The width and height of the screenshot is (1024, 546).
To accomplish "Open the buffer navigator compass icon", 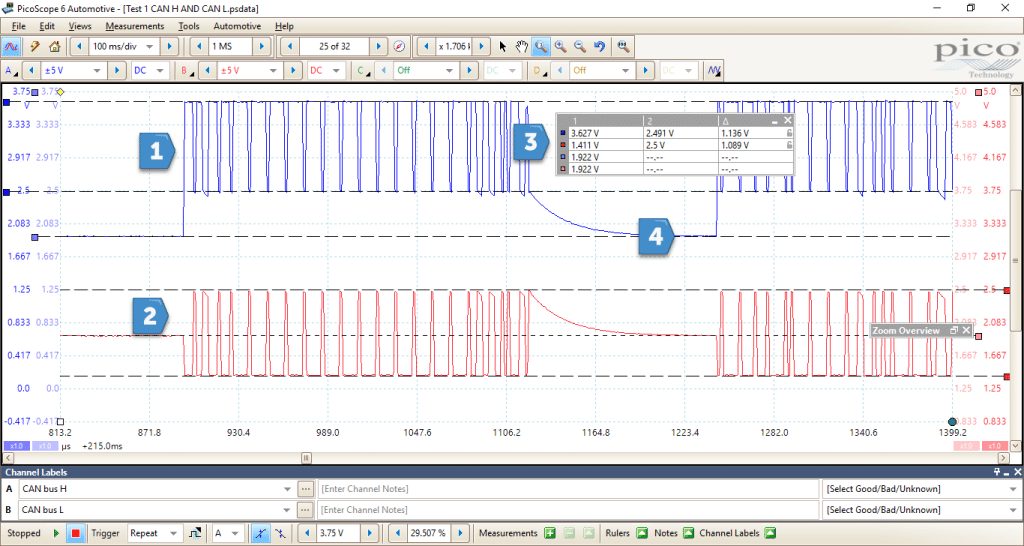I will (400, 46).
